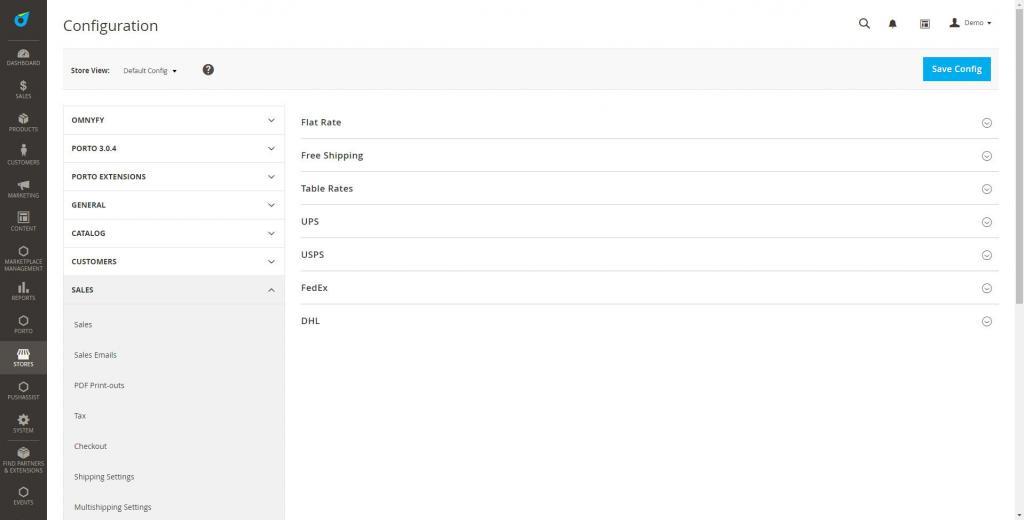Image resolution: width=1024 pixels, height=520 pixels.
Task: Click the page vertical scrollbar
Action: [1019, 152]
